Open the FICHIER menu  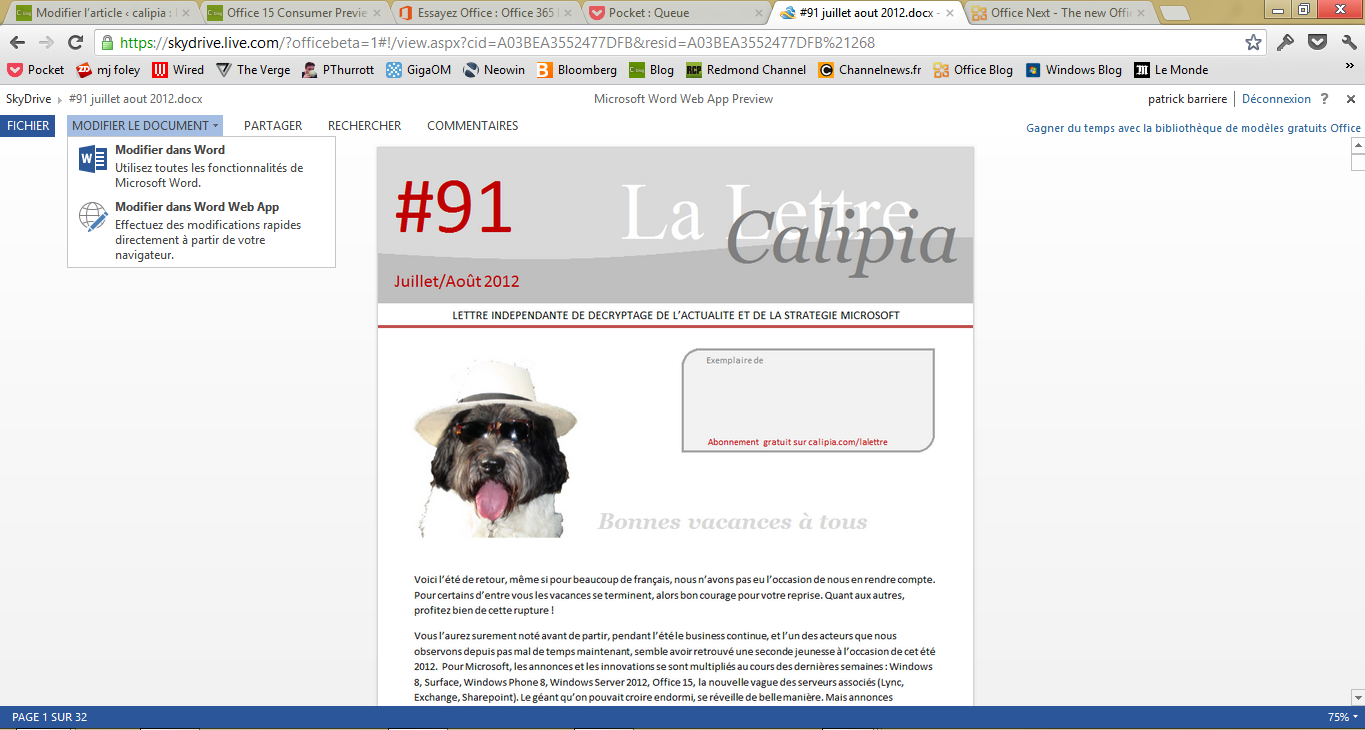point(28,126)
